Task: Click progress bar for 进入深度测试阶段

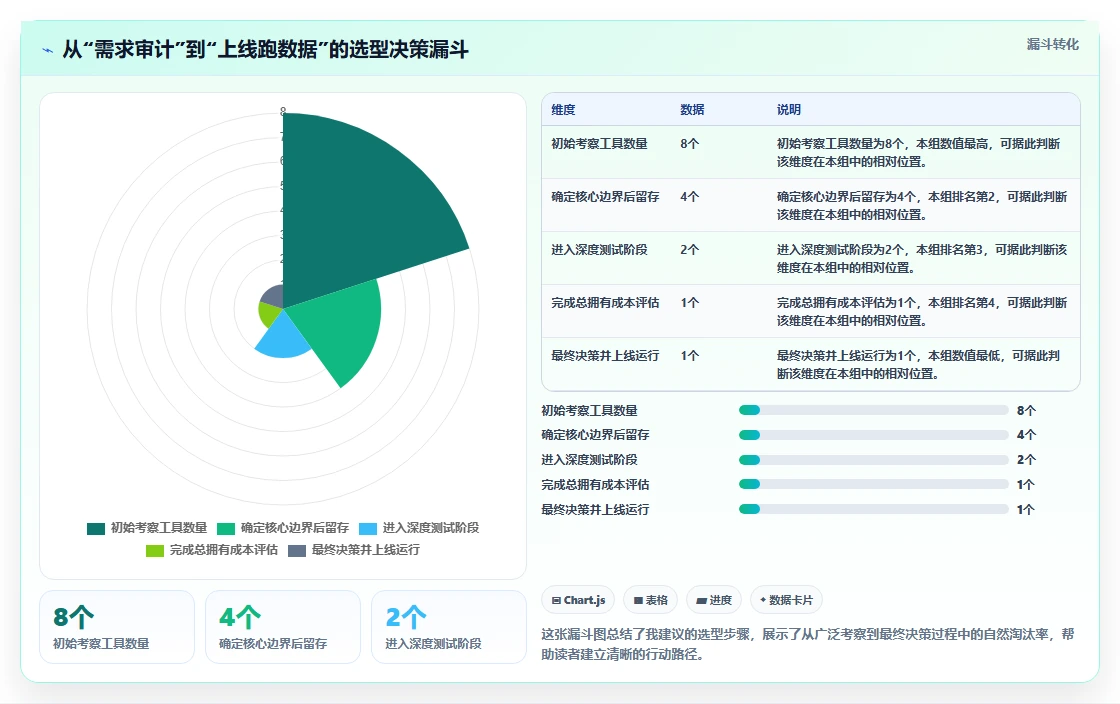Action: (874, 460)
